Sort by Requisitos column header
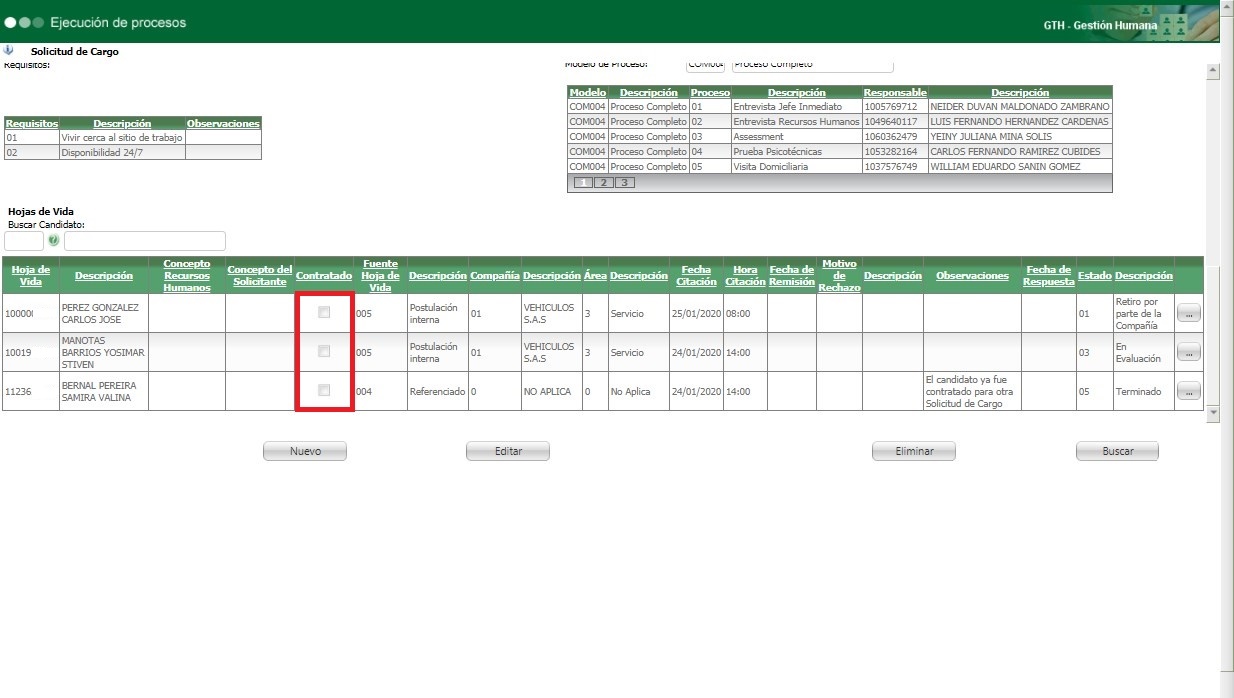Image resolution: width=1234 pixels, height=698 pixels. click(32, 123)
